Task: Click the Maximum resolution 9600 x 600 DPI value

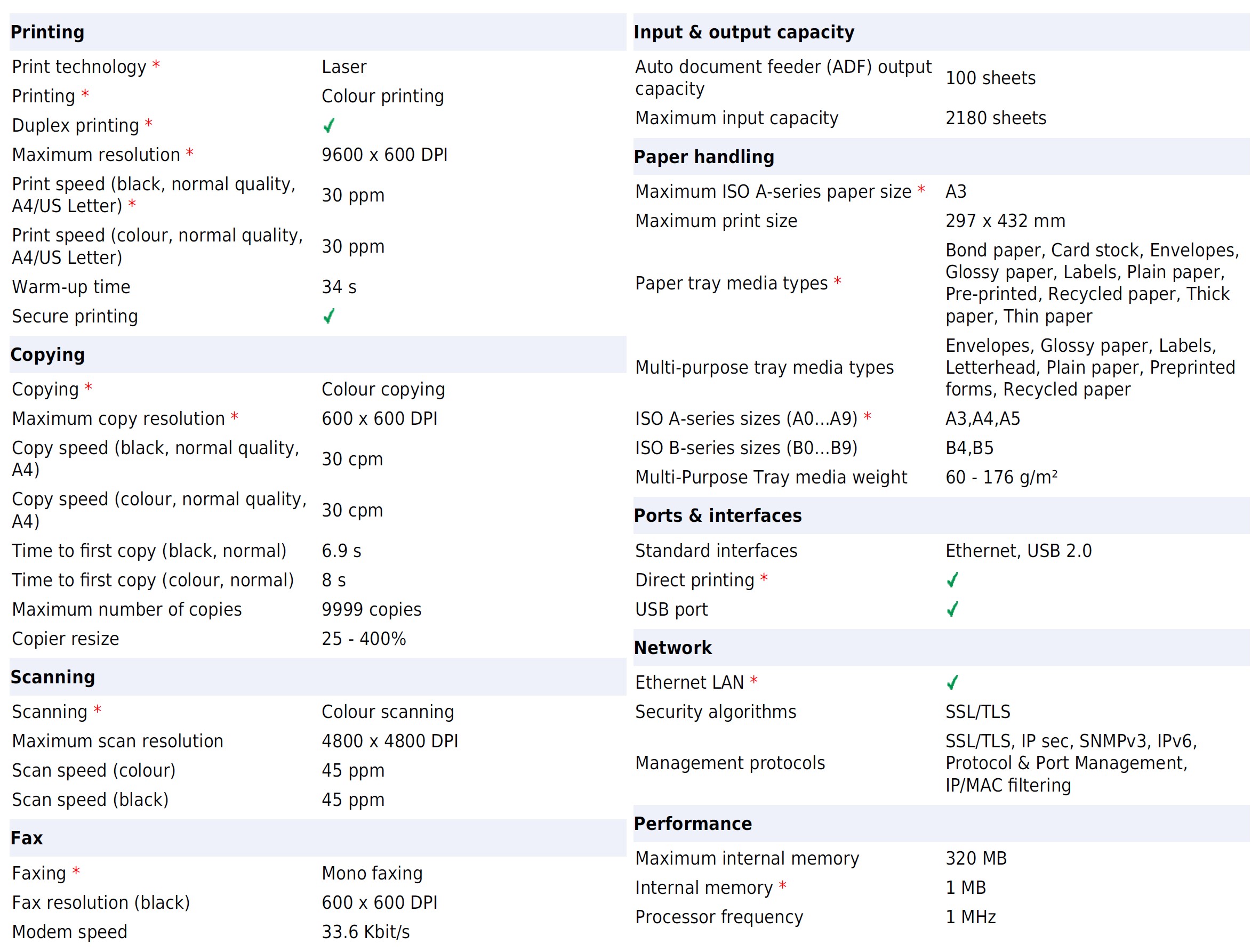Action: (x=384, y=155)
